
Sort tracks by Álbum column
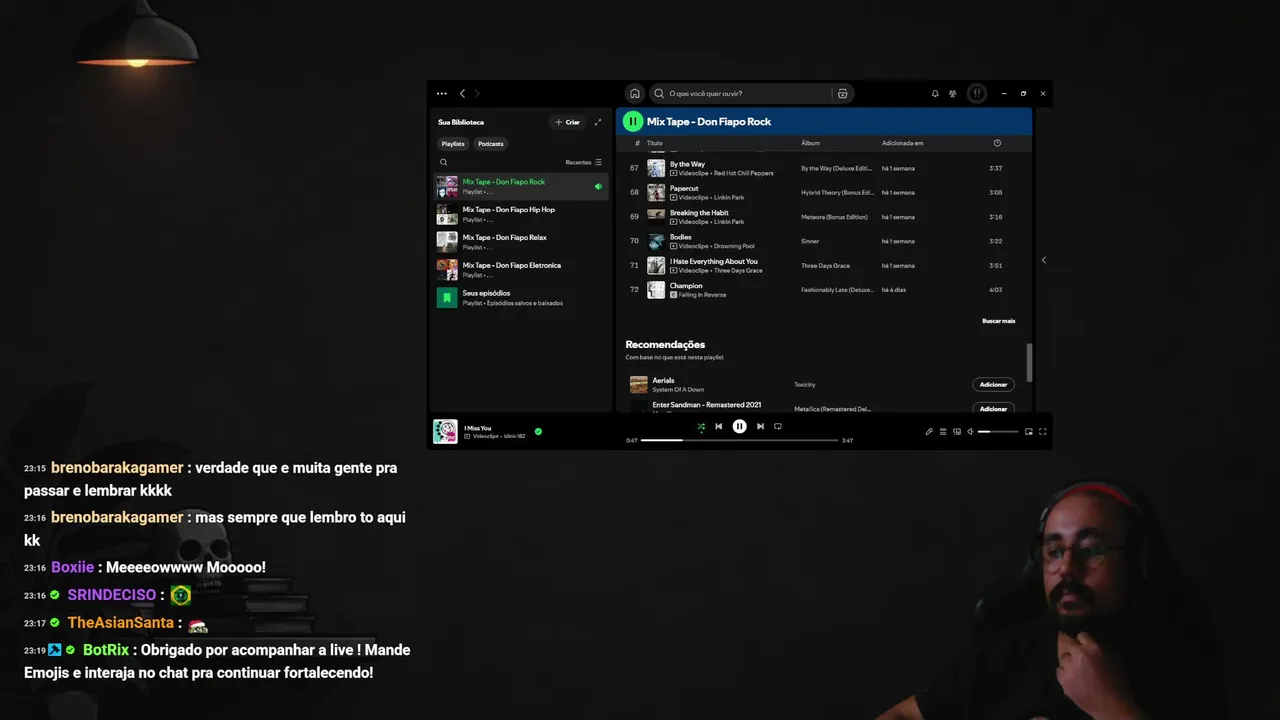(810, 143)
